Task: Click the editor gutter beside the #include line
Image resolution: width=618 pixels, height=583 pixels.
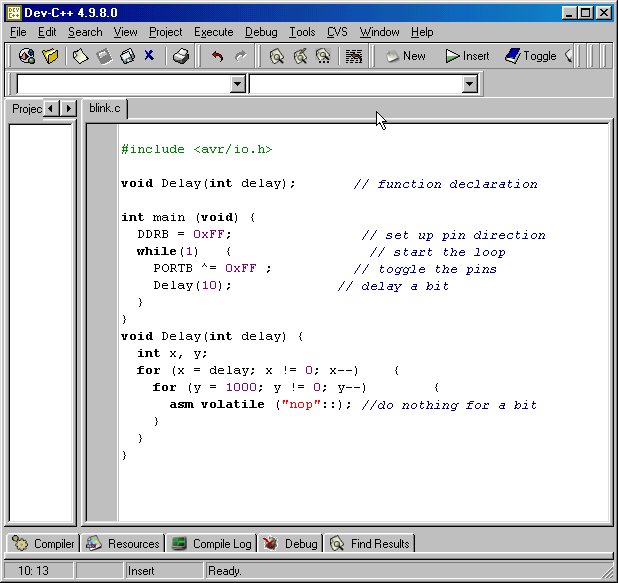Action: click(102, 149)
